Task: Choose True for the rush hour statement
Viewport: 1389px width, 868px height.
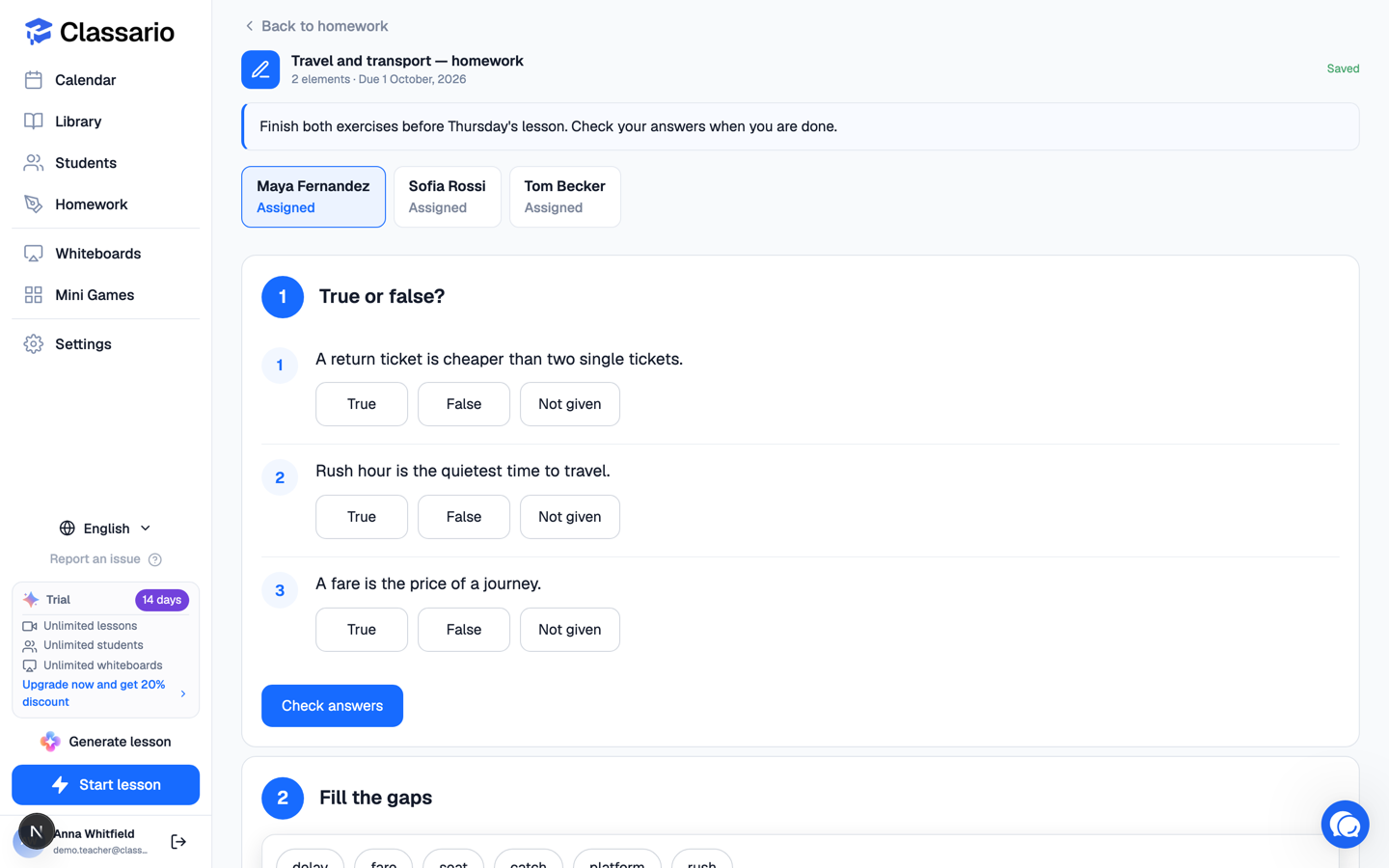Action: coord(362,517)
